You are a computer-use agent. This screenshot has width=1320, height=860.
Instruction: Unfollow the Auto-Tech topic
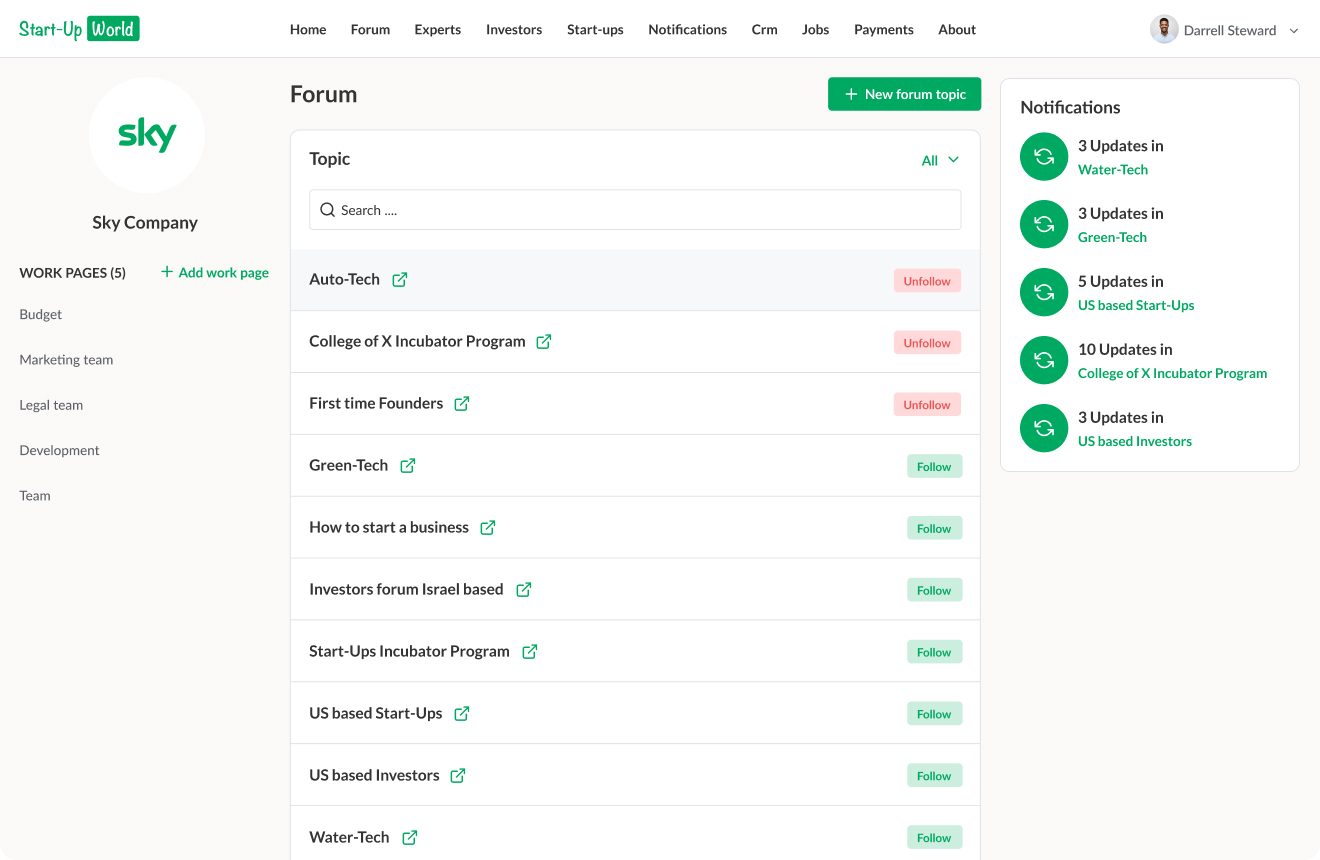927,281
